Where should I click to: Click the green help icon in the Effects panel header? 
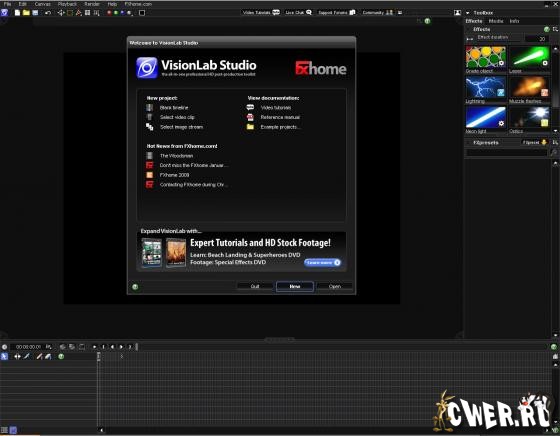[546, 29]
